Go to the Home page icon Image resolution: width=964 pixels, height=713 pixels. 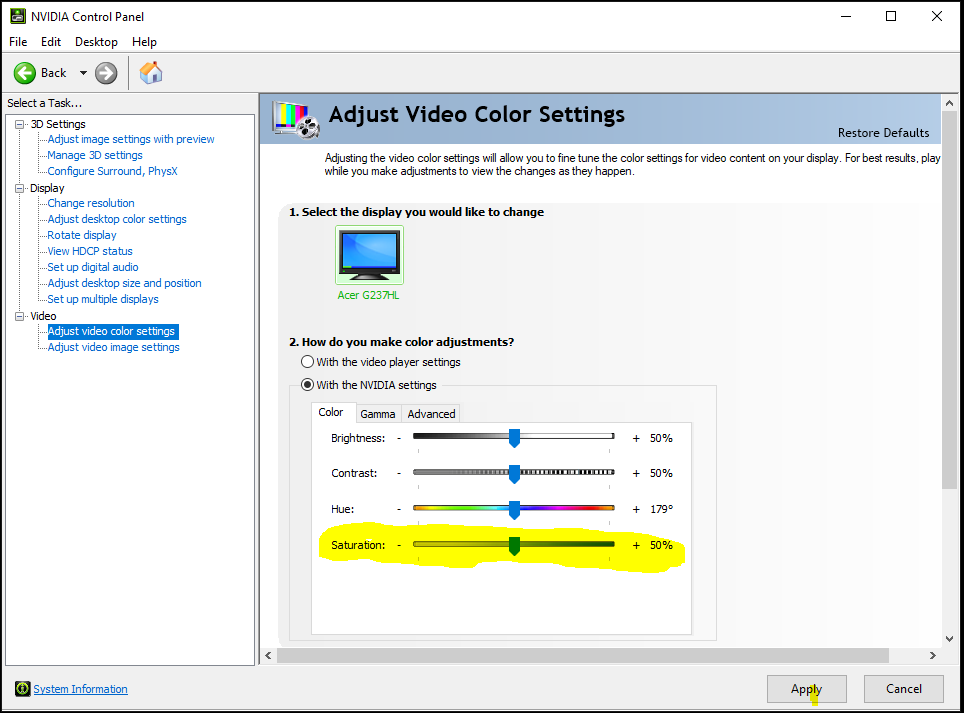(151, 73)
